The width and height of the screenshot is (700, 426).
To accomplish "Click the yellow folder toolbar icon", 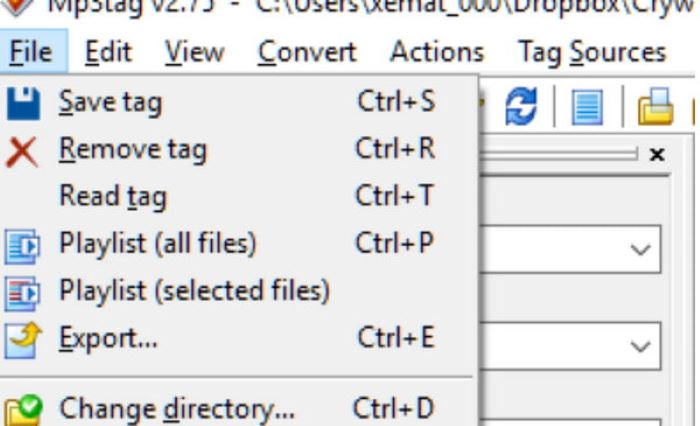I will click(x=655, y=106).
